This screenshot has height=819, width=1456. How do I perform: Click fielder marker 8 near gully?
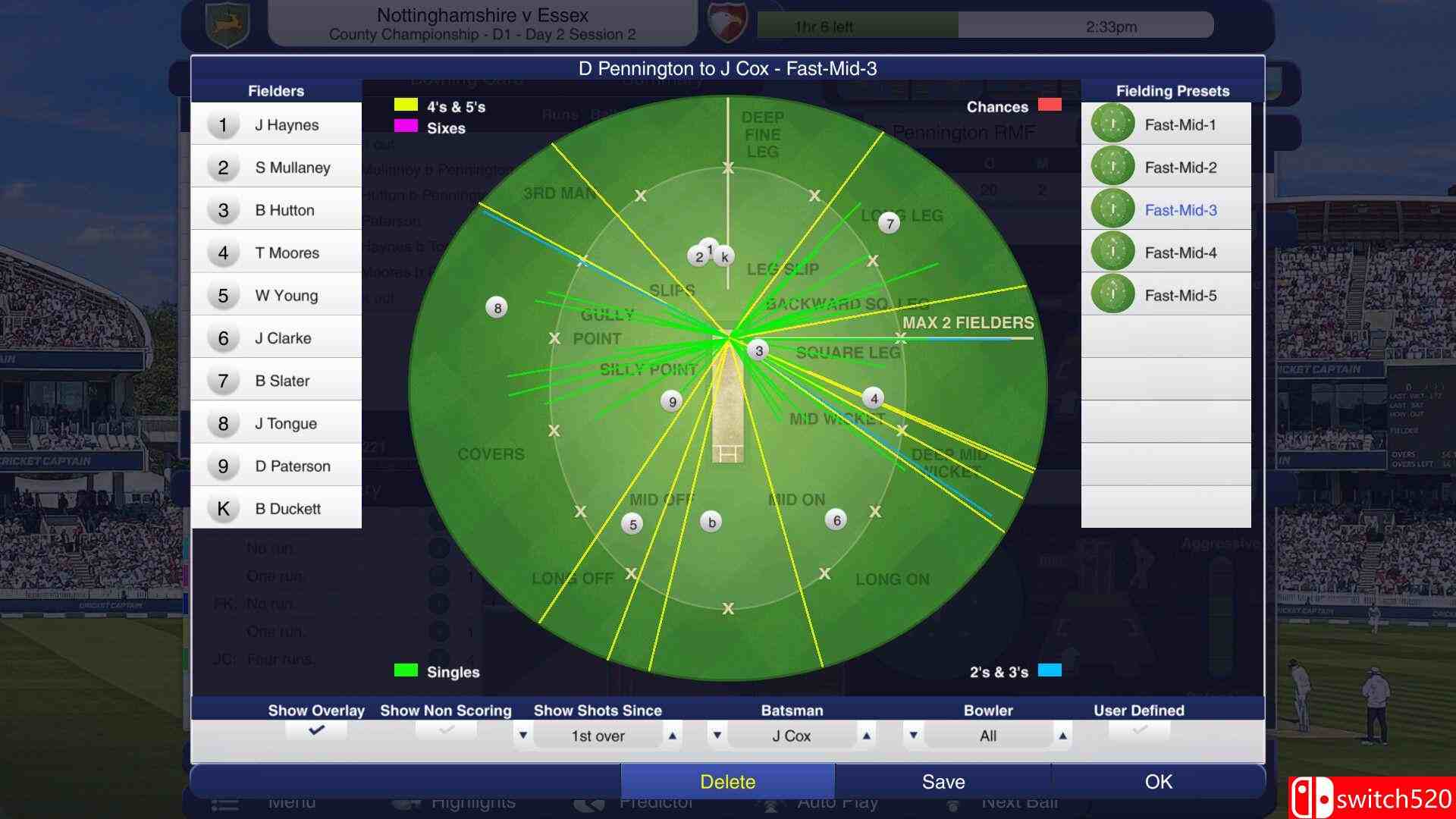tap(497, 308)
